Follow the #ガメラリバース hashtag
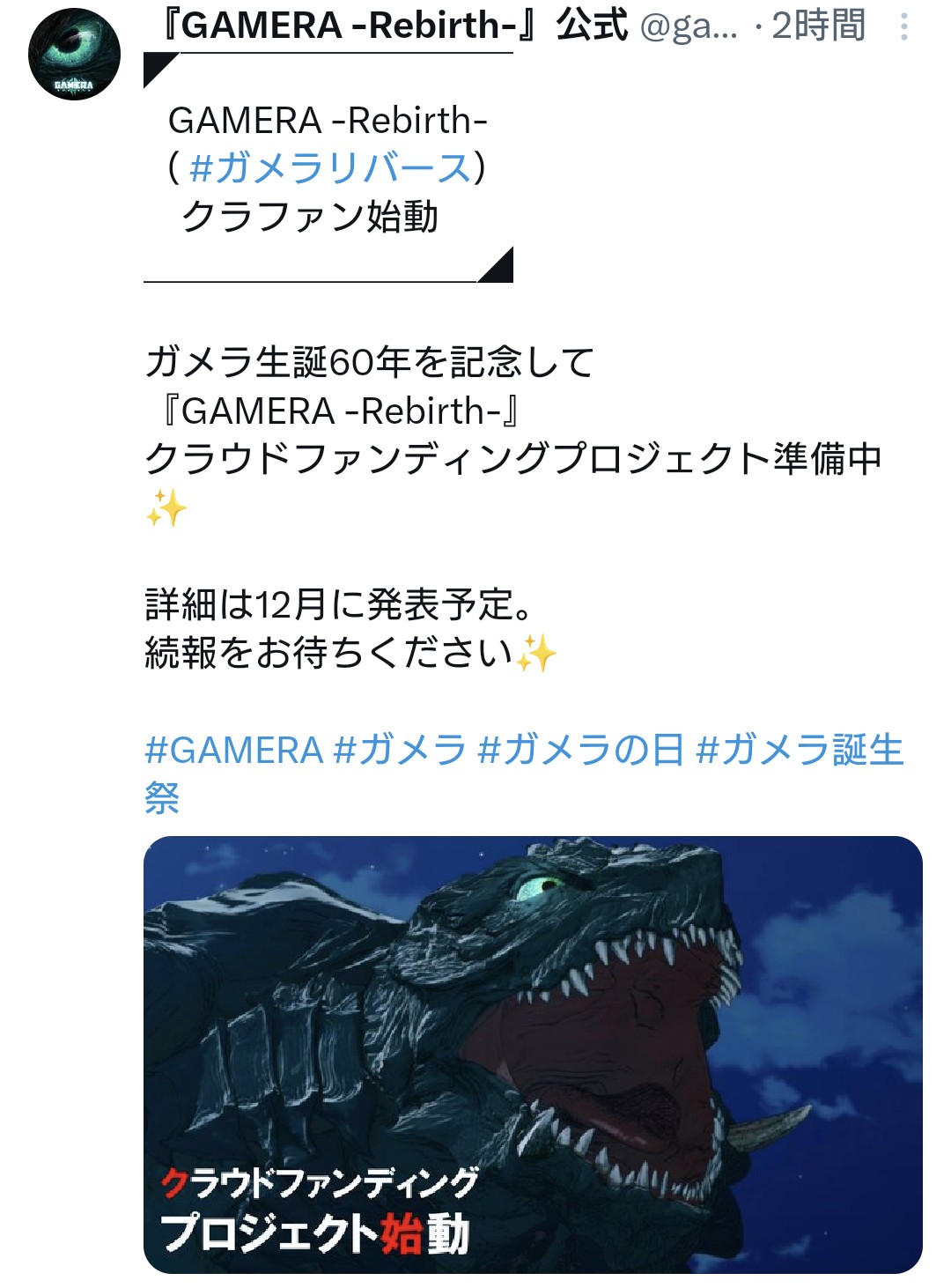The width and height of the screenshot is (951, 1288). [x=331, y=167]
